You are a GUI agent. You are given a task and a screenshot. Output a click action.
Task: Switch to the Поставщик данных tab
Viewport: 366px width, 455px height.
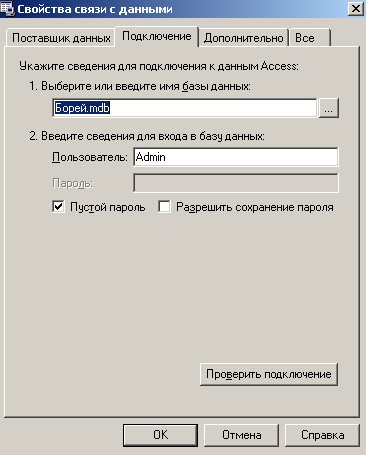coord(61,38)
